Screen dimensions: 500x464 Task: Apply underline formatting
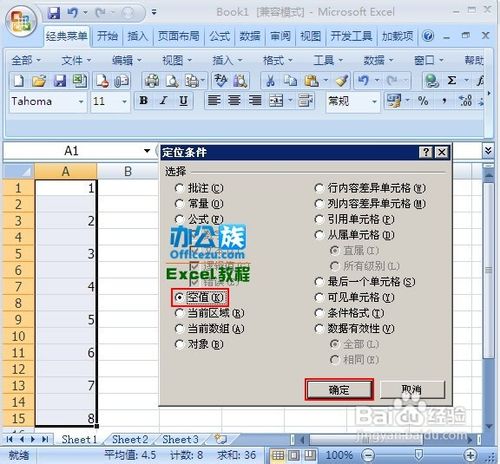coord(183,101)
